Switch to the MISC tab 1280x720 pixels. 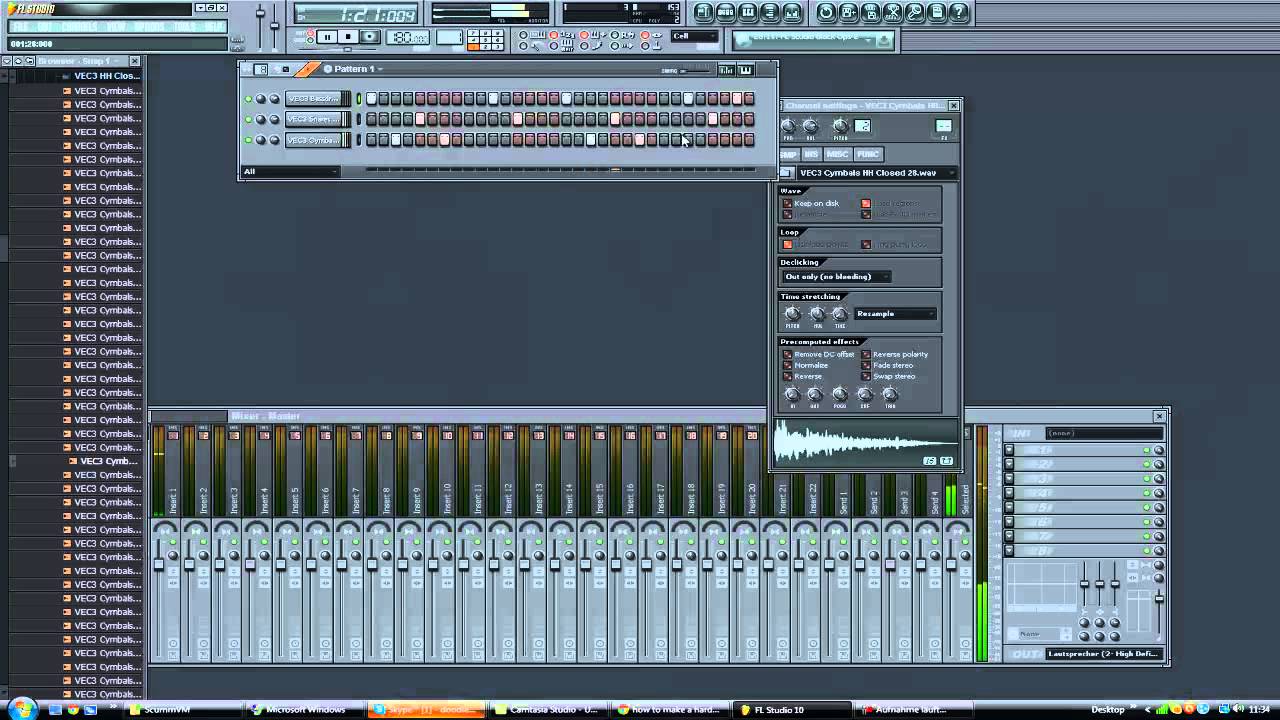837,154
